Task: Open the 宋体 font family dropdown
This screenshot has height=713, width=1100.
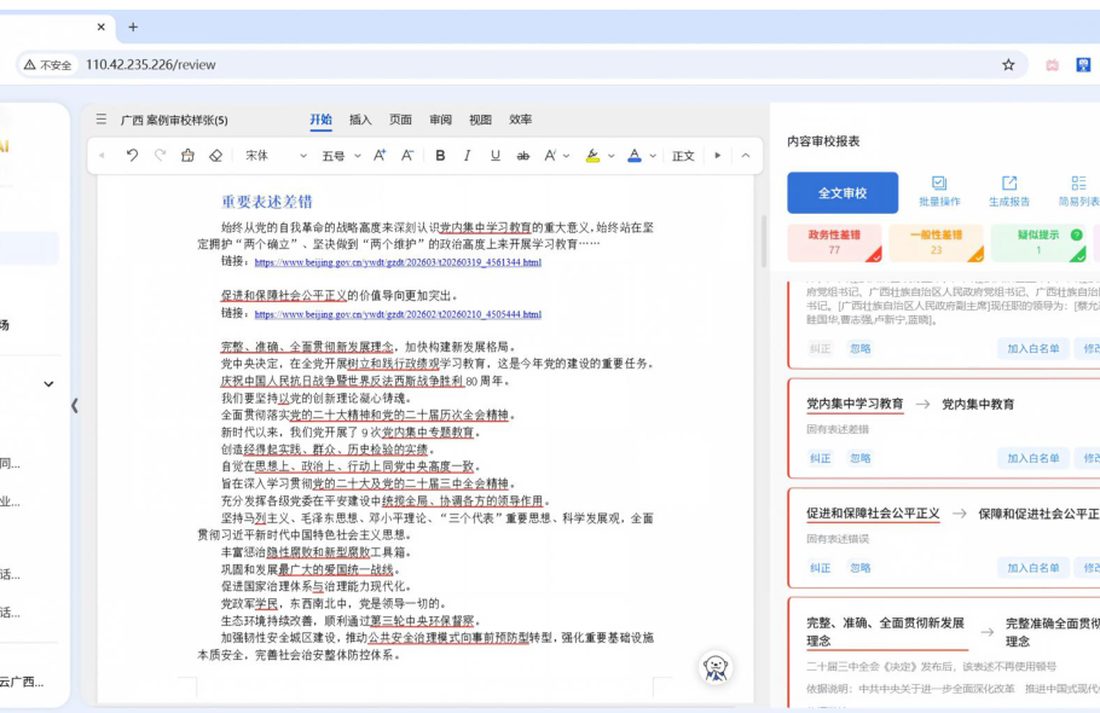Action: (x=276, y=155)
